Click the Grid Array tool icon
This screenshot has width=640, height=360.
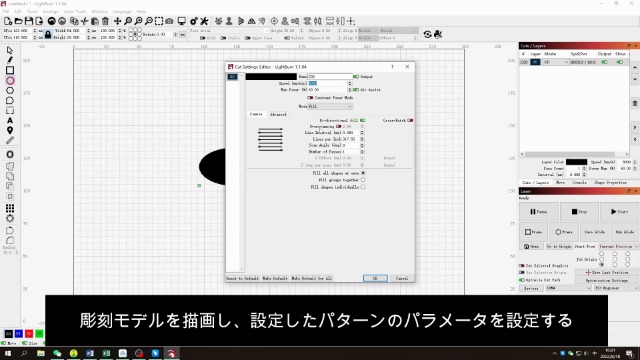[x=10, y=209]
